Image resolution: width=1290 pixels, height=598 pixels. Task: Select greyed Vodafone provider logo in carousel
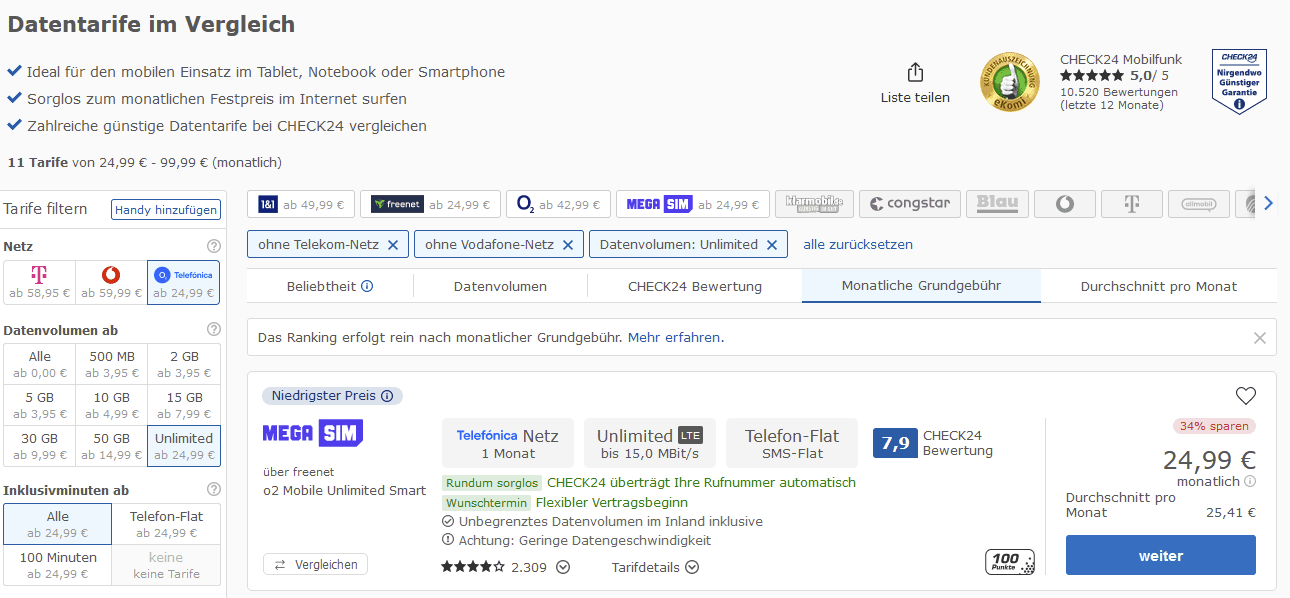tap(1064, 204)
